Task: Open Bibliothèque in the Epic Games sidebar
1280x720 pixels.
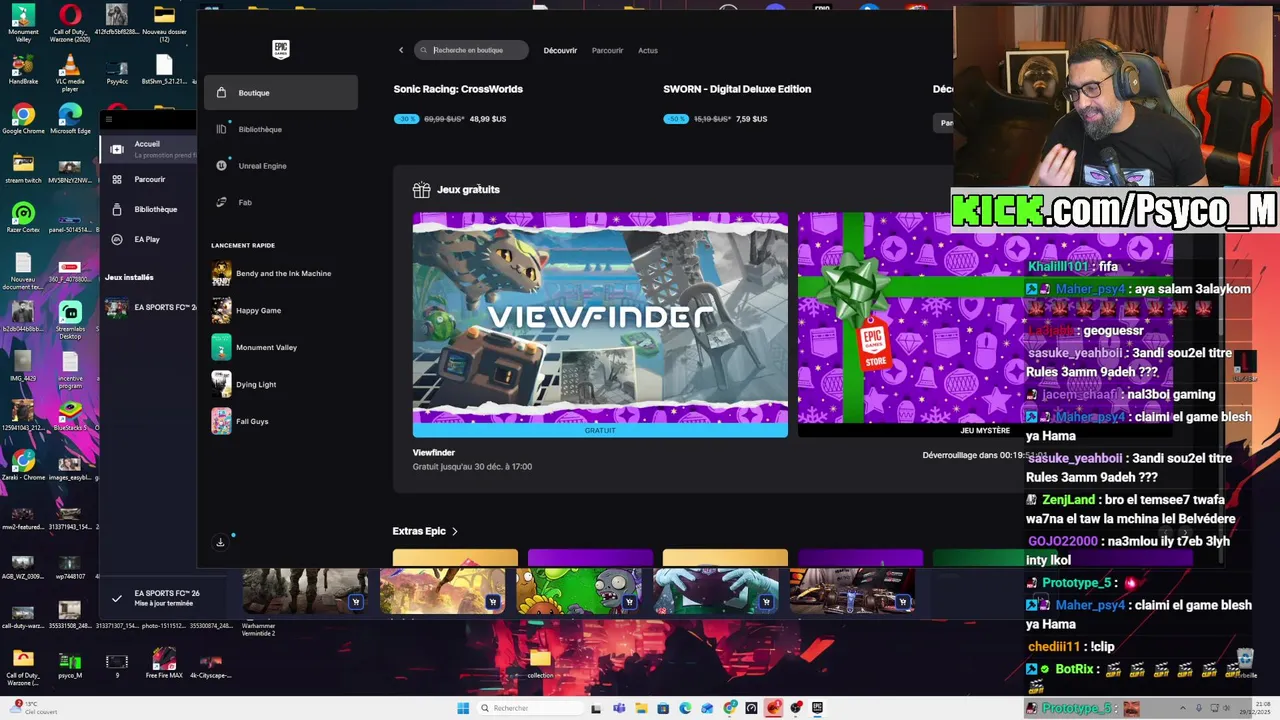Action: tap(281, 129)
